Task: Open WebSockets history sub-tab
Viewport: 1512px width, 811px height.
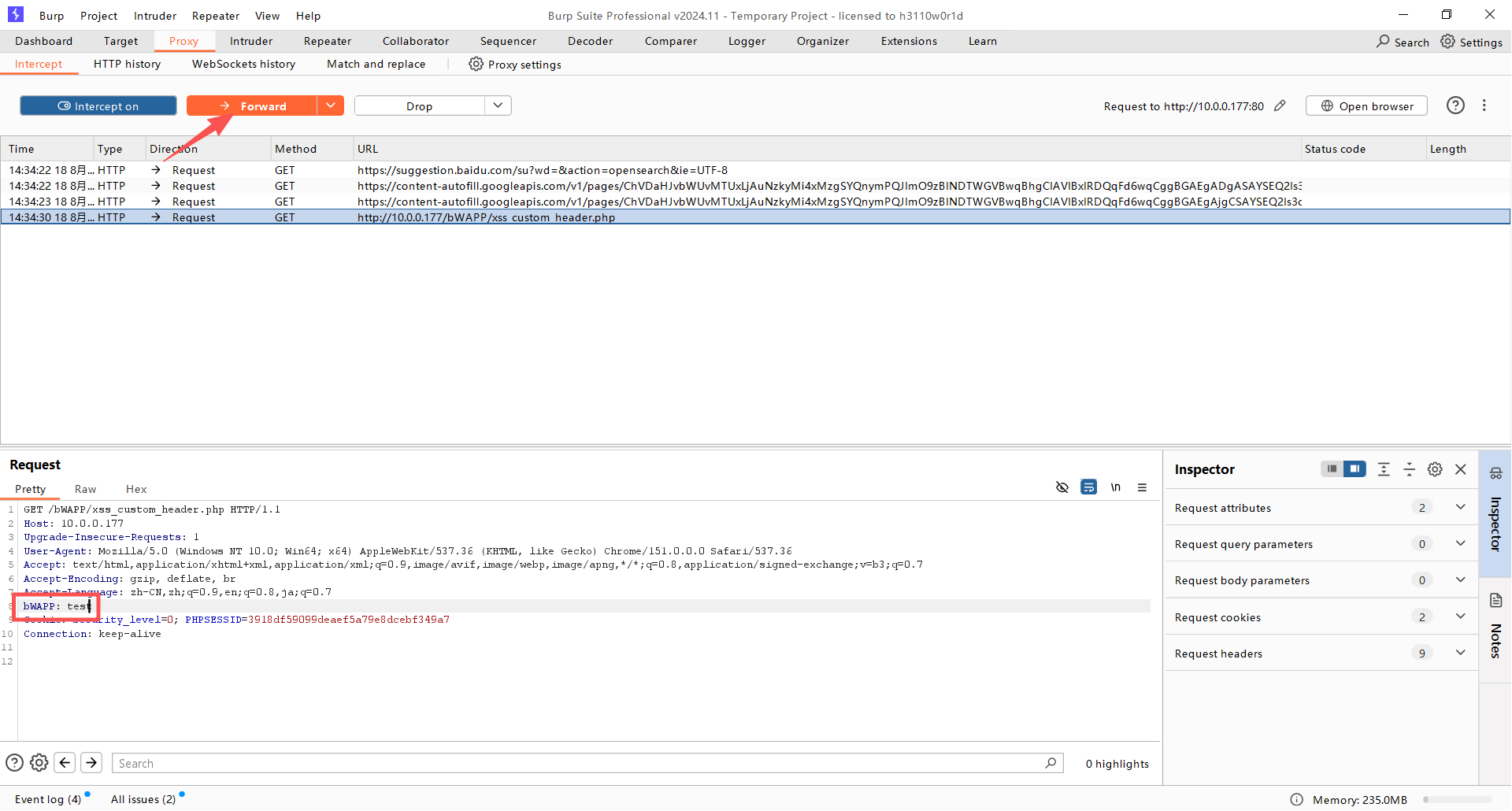Action: (x=243, y=64)
